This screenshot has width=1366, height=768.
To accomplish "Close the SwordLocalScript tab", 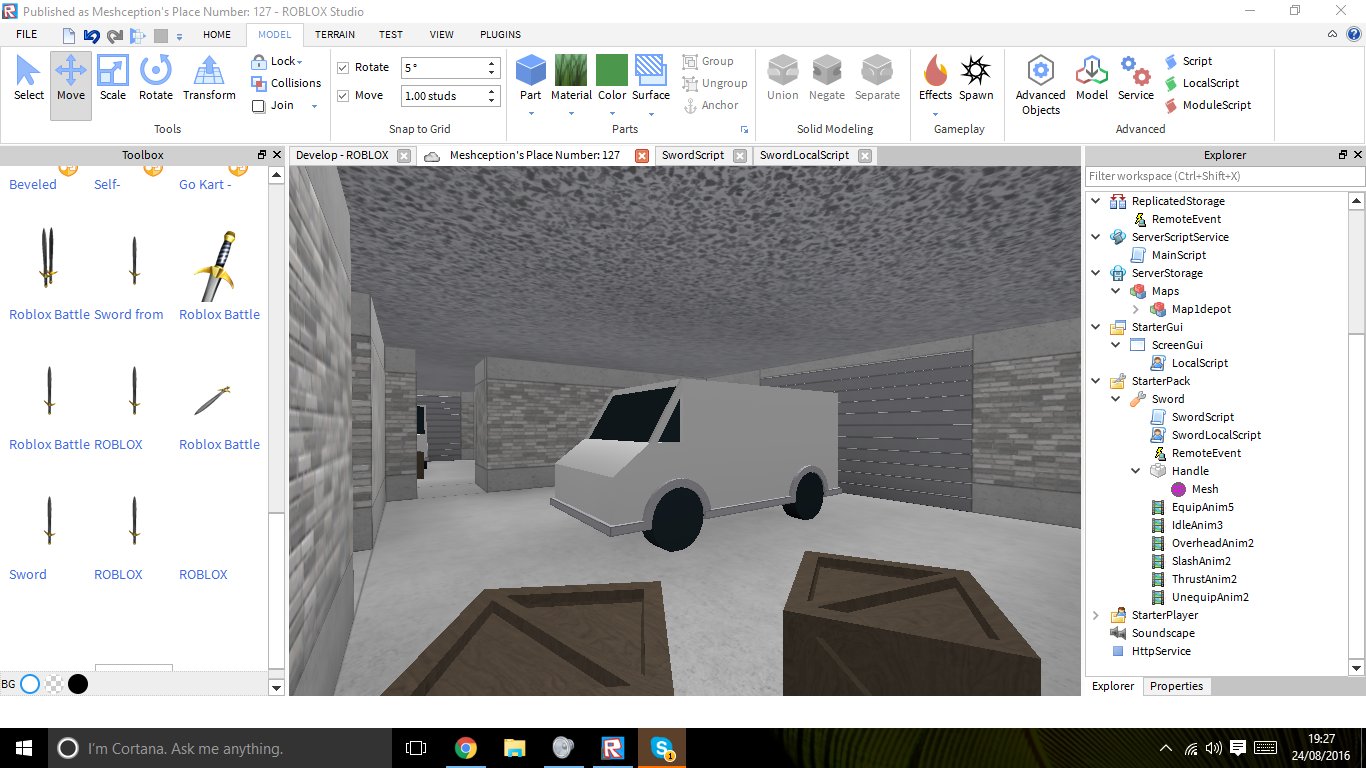I will (865, 155).
